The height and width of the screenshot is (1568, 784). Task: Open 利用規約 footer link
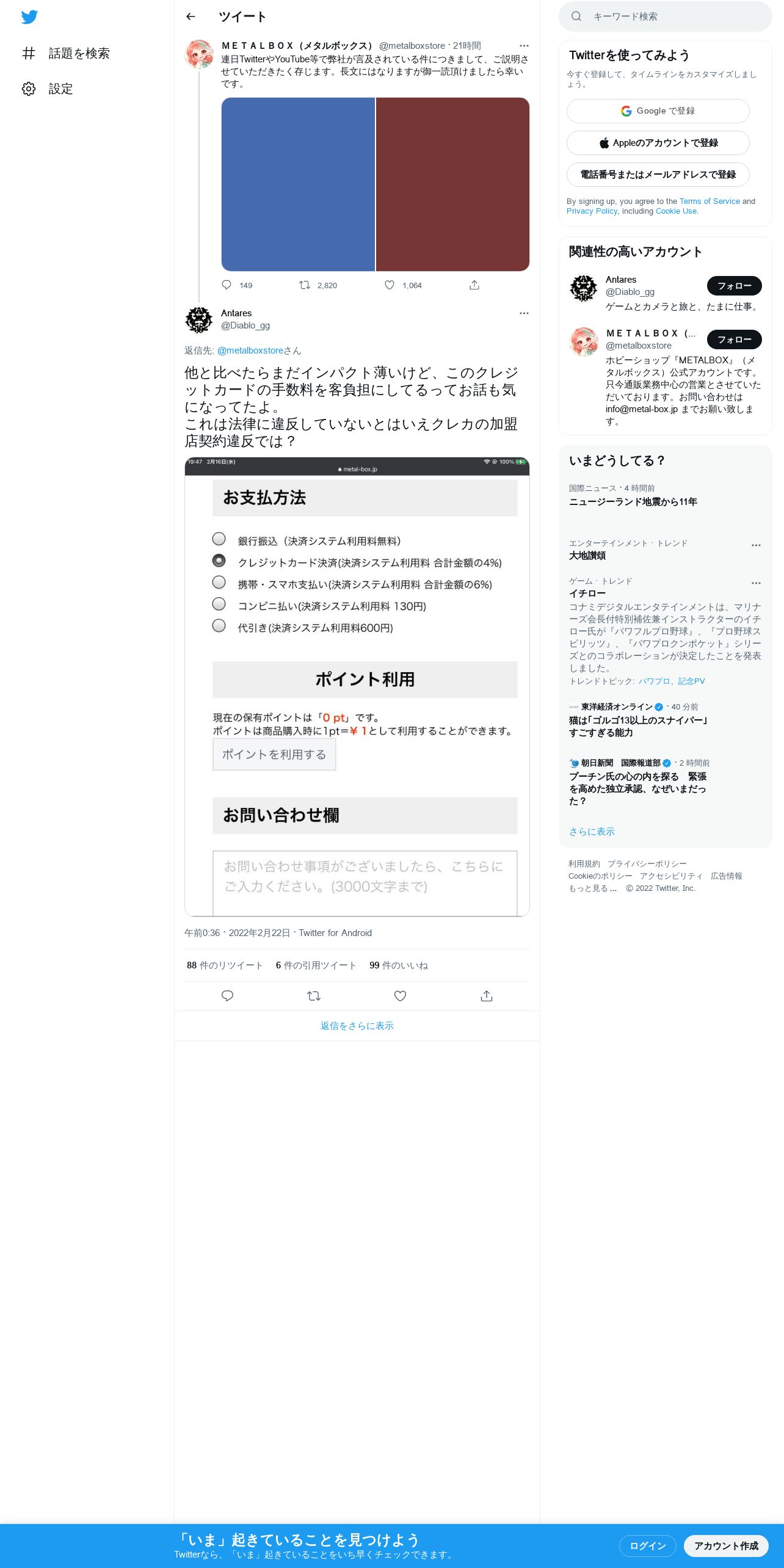coord(584,864)
